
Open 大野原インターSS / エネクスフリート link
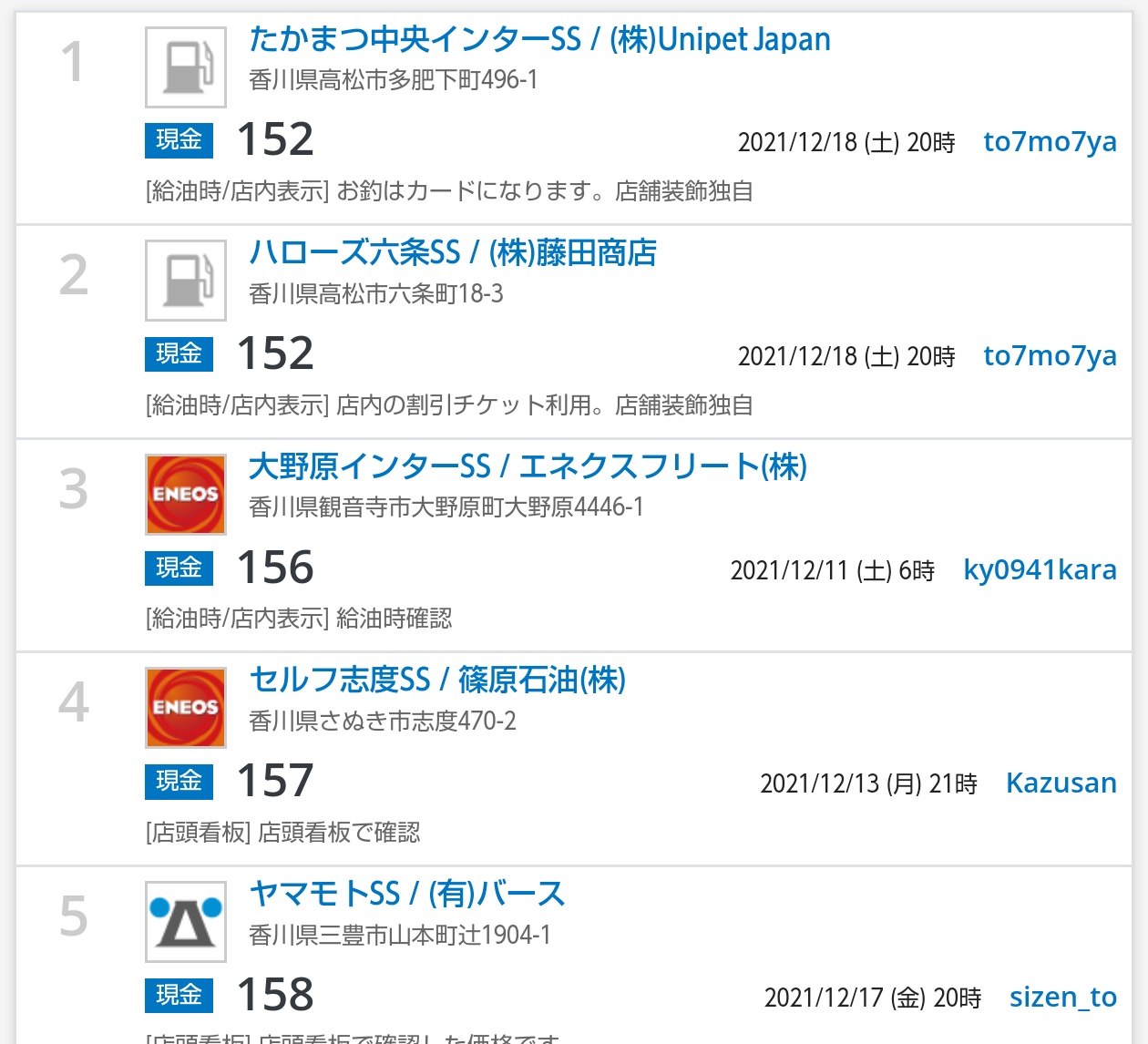coord(528,466)
